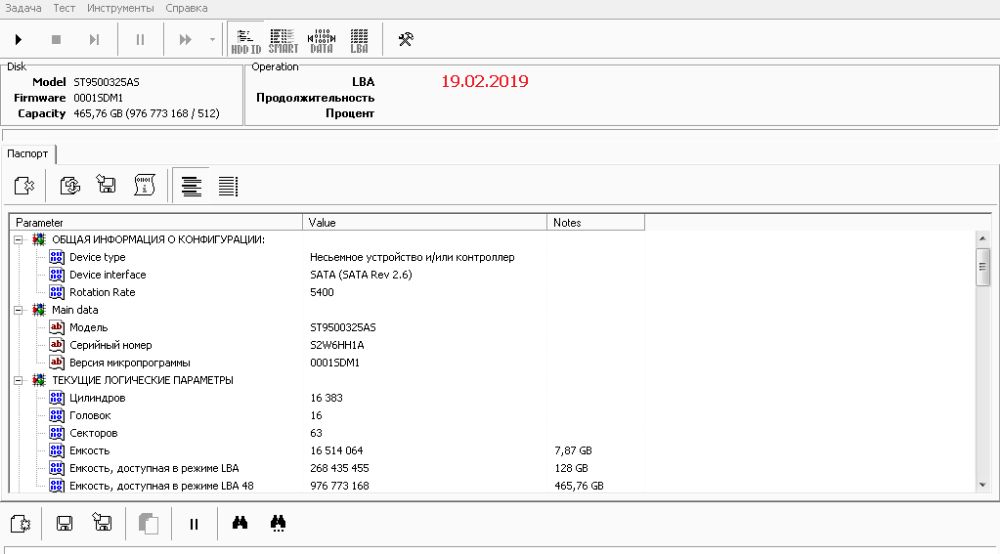This screenshot has width=1000, height=554.
Task: Select the Модель row
Action: click(327, 327)
